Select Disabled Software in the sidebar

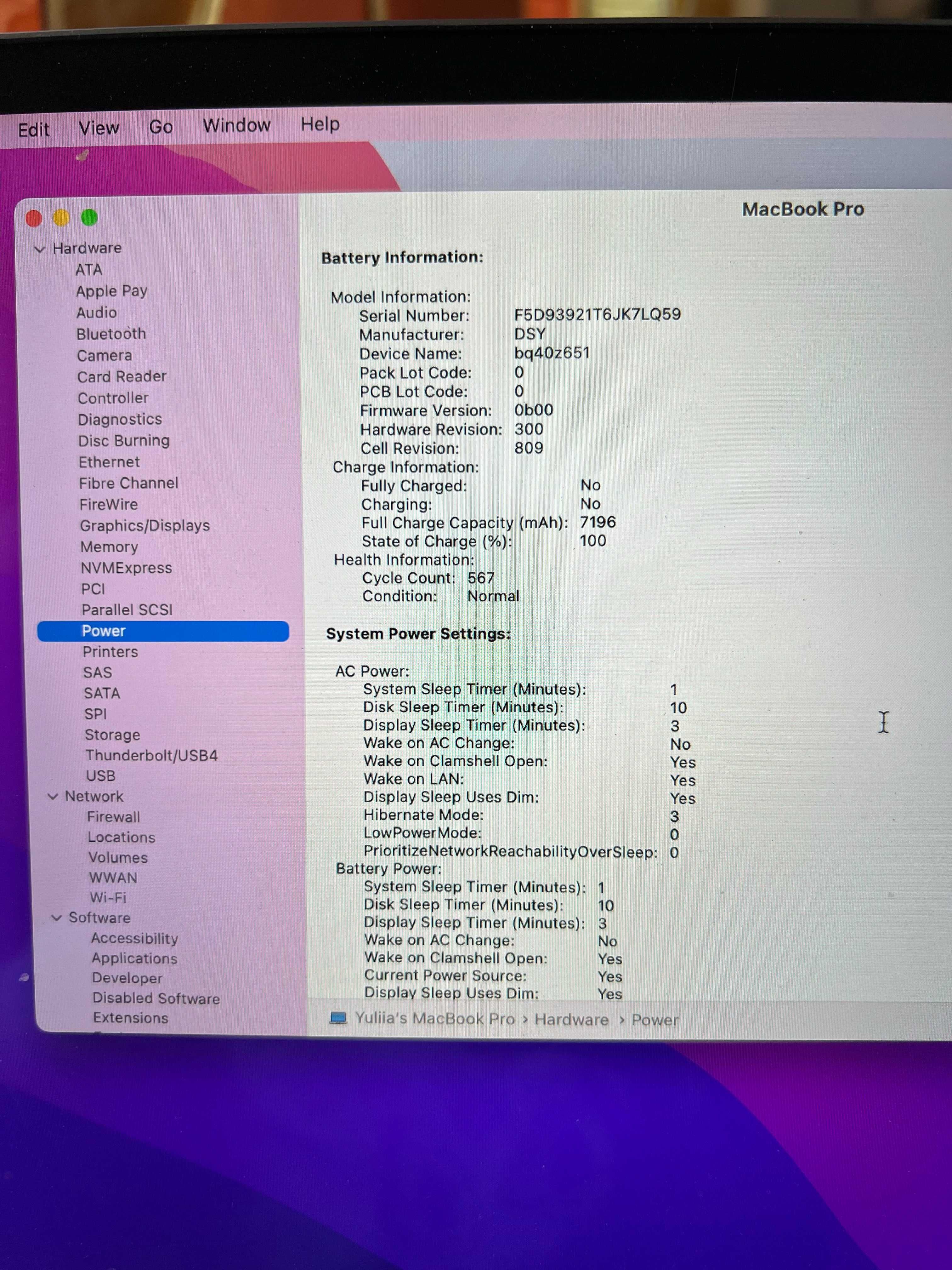(156, 998)
